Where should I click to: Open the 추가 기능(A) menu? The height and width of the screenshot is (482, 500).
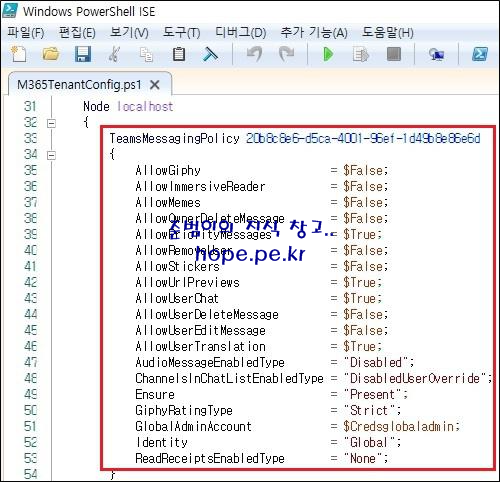click(x=314, y=32)
